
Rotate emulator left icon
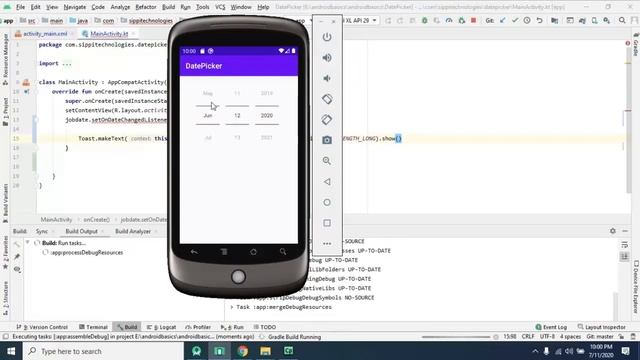click(x=327, y=99)
